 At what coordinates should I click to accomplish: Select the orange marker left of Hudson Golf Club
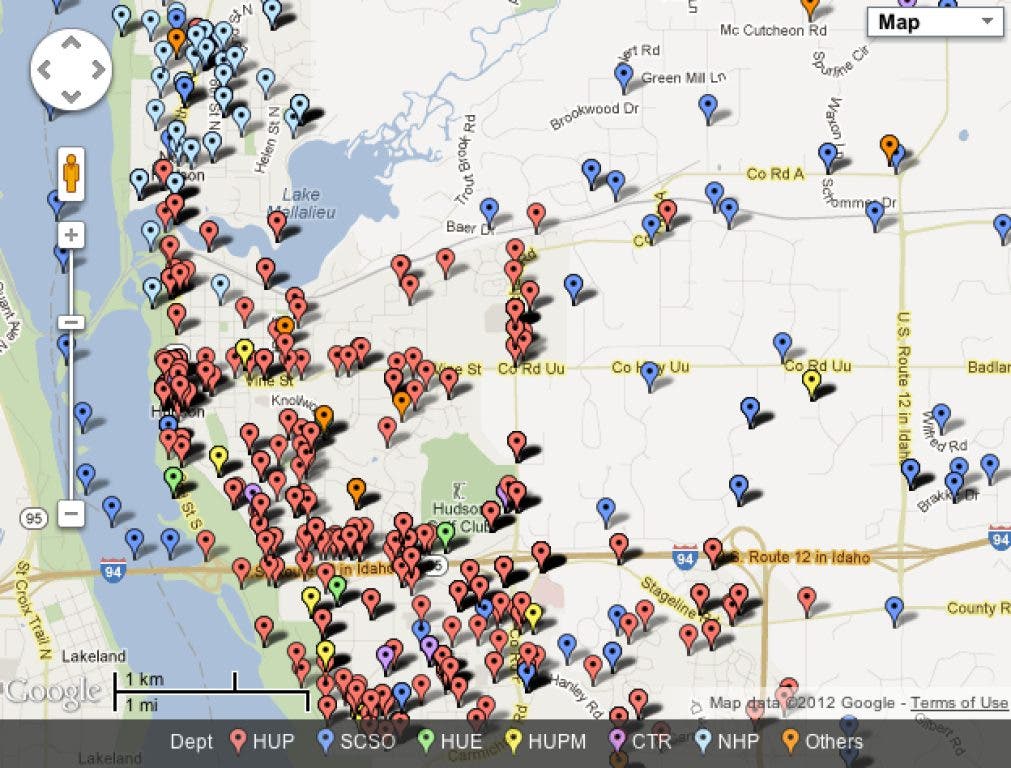coord(356,491)
